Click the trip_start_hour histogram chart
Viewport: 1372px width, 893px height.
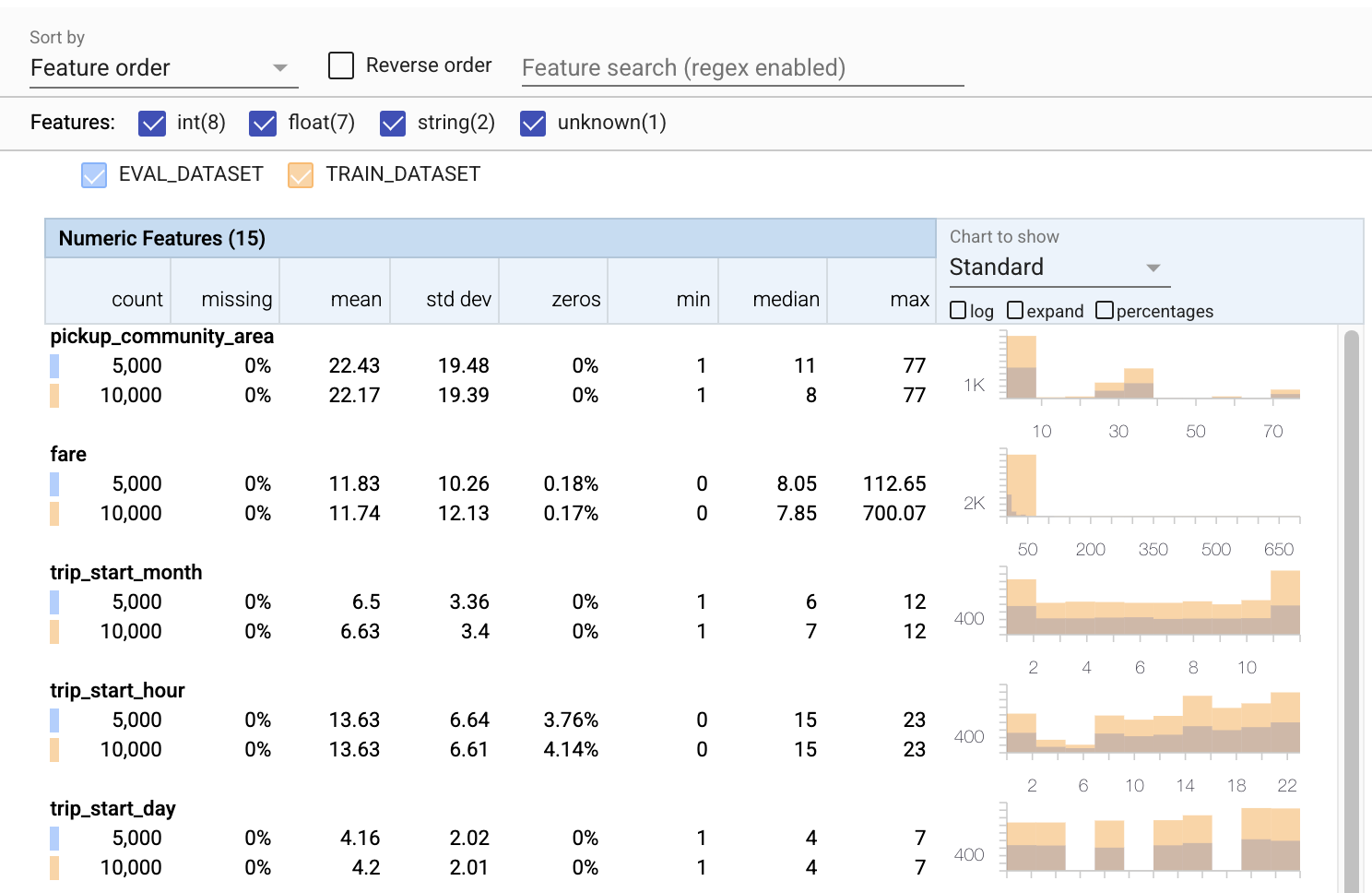1153,722
